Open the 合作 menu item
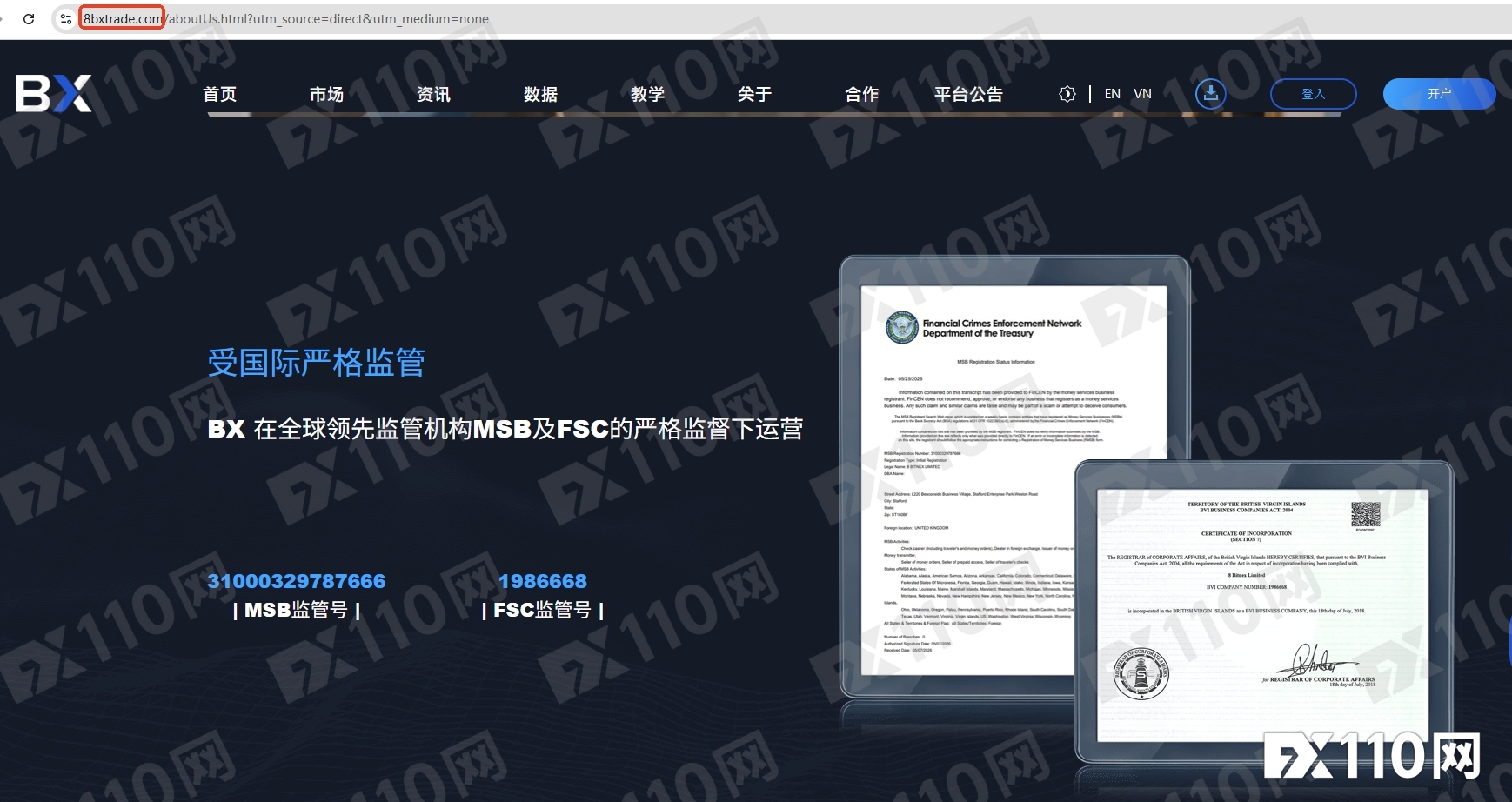The width and height of the screenshot is (1512, 802). 862,94
